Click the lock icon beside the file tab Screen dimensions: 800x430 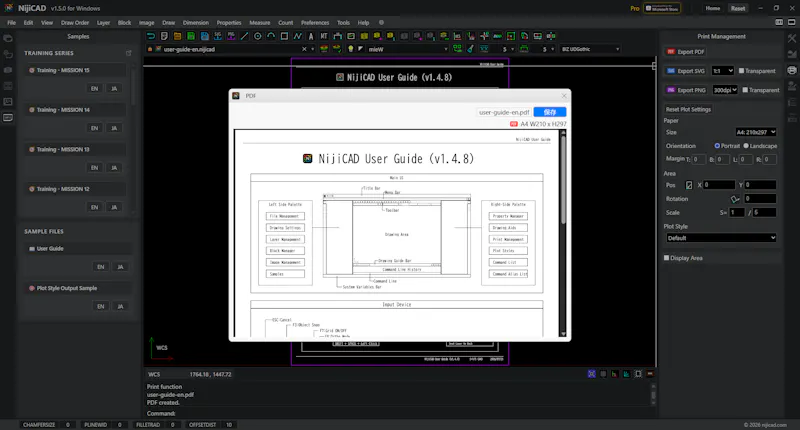(x=150, y=49)
